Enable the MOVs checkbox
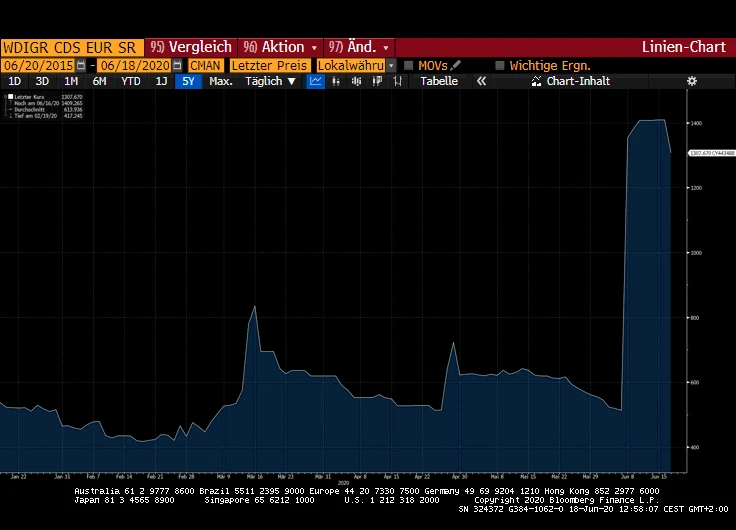The width and height of the screenshot is (736, 530). (x=409, y=65)
